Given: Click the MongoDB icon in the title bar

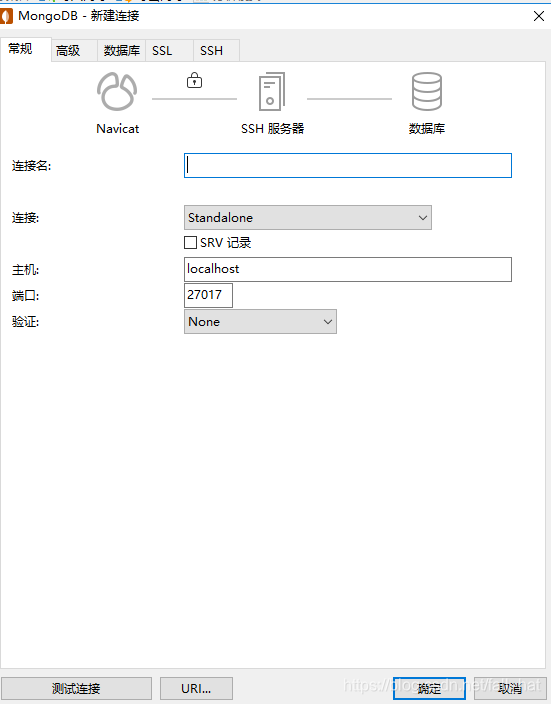Looking at the screenshot, I should pyautogui.click(x=6, y=16).
